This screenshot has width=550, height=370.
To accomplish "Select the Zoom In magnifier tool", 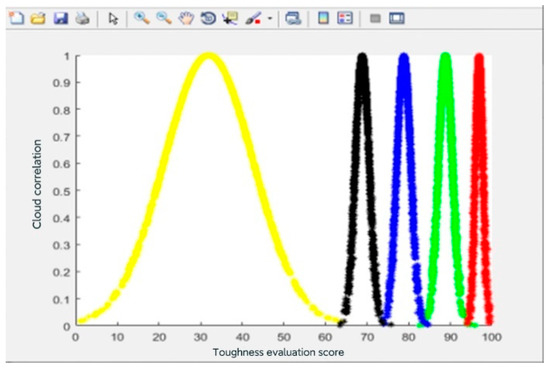I will [142, 18].
